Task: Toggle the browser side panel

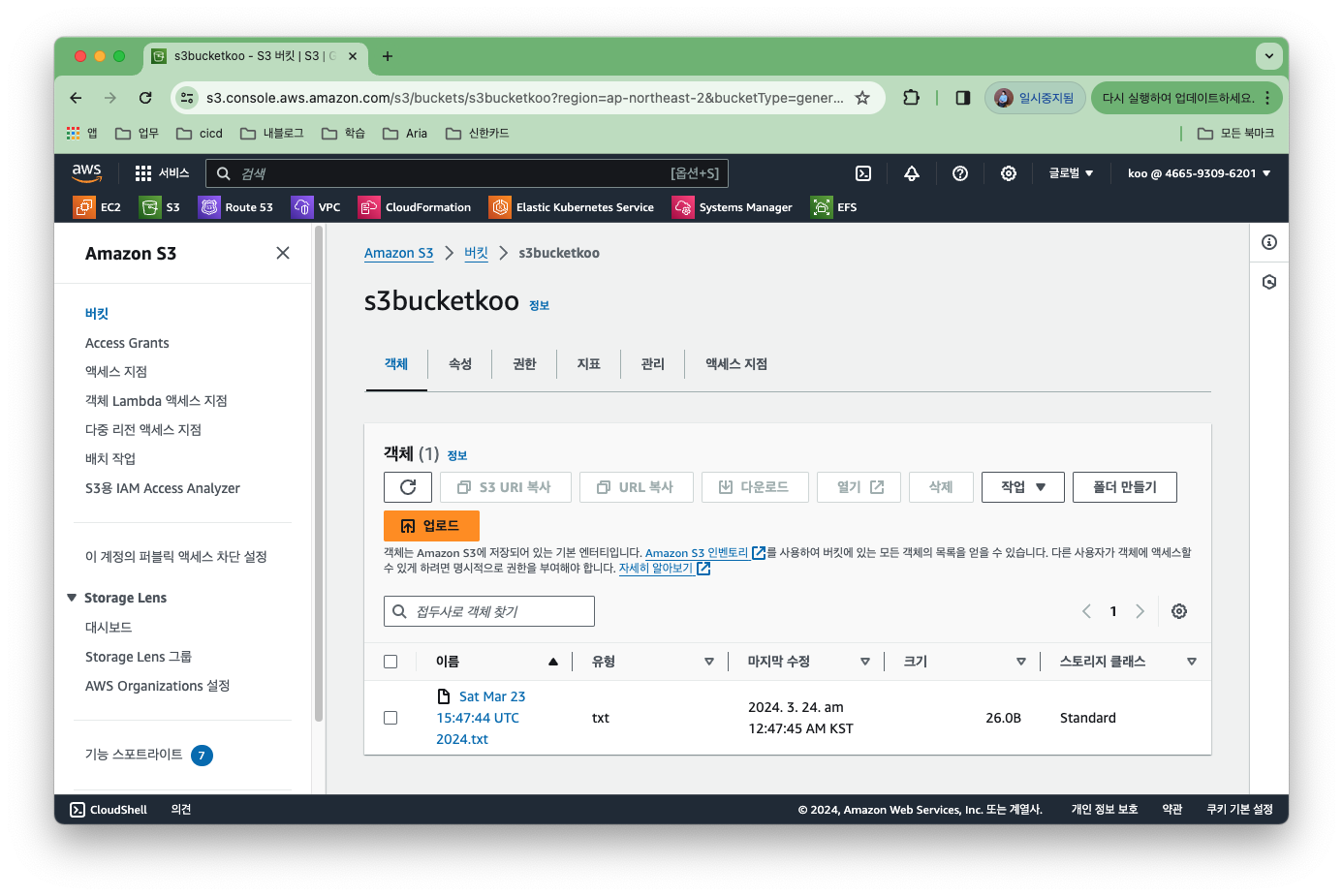Action: (x=963, y=98)
